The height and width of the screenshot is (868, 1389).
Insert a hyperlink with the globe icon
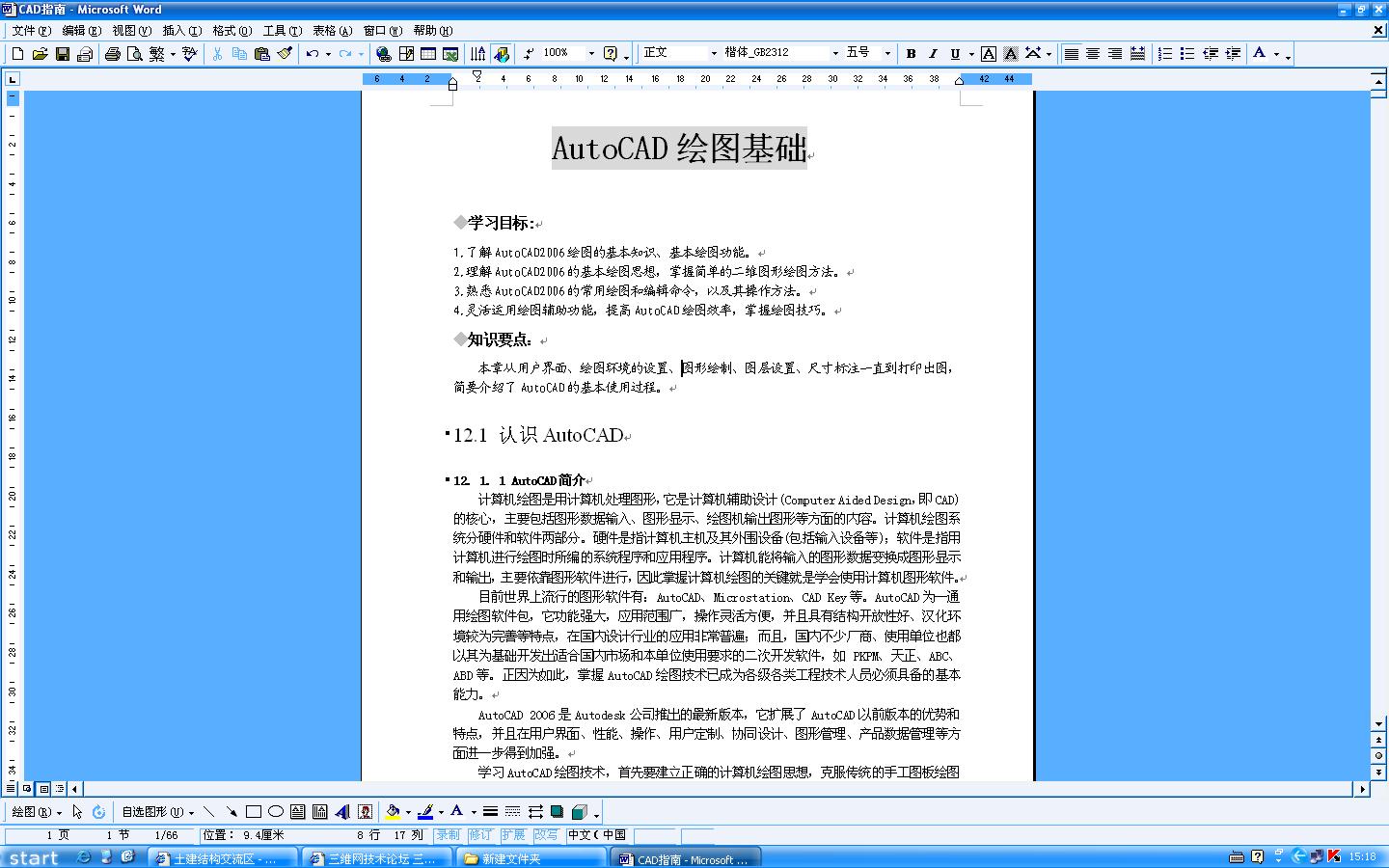(384, 54)
